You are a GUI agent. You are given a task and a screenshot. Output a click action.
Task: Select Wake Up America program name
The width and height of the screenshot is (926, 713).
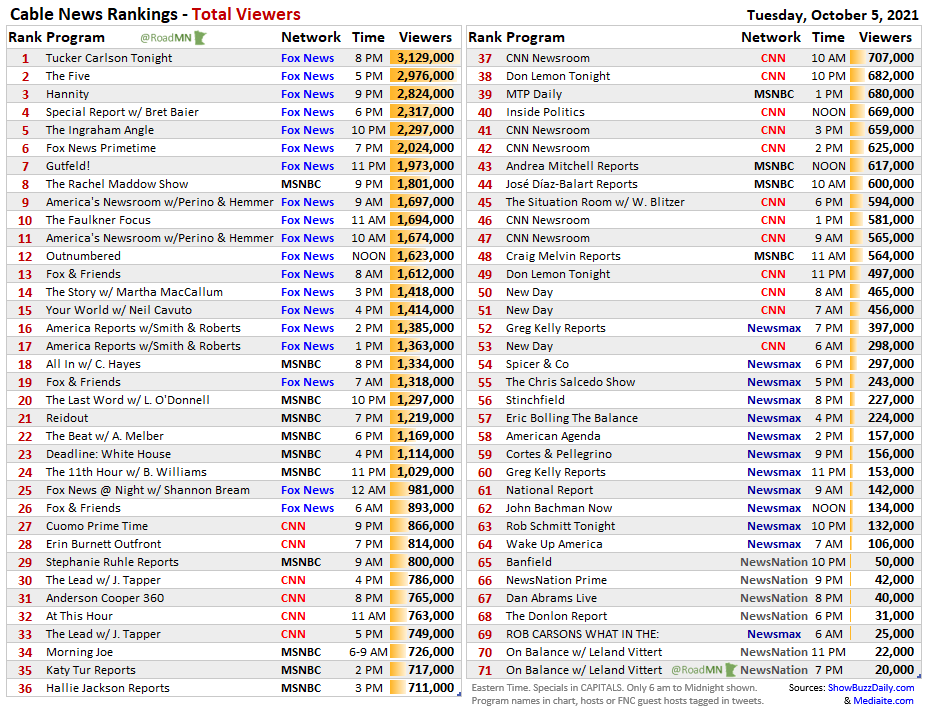click(554, 544)
